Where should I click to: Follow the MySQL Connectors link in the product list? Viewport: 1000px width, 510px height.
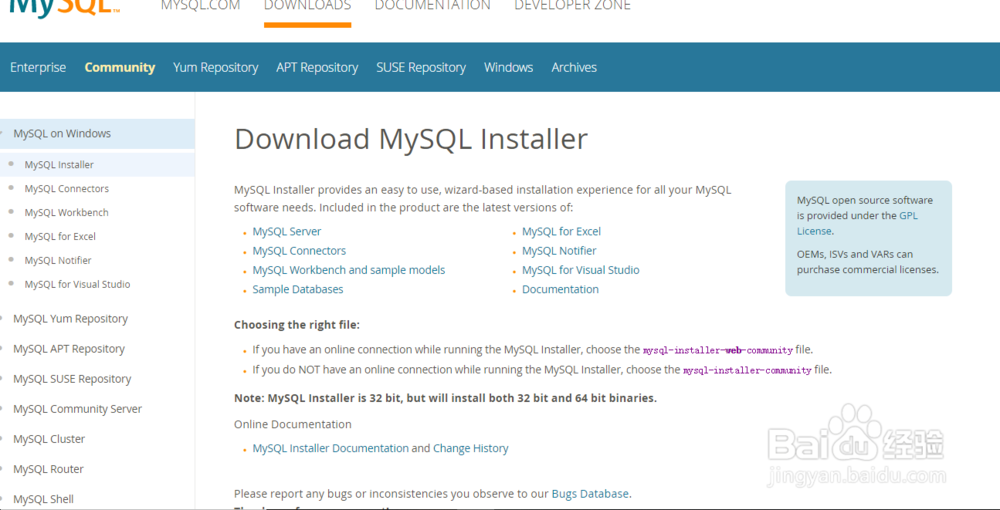[x=299, y=251]
